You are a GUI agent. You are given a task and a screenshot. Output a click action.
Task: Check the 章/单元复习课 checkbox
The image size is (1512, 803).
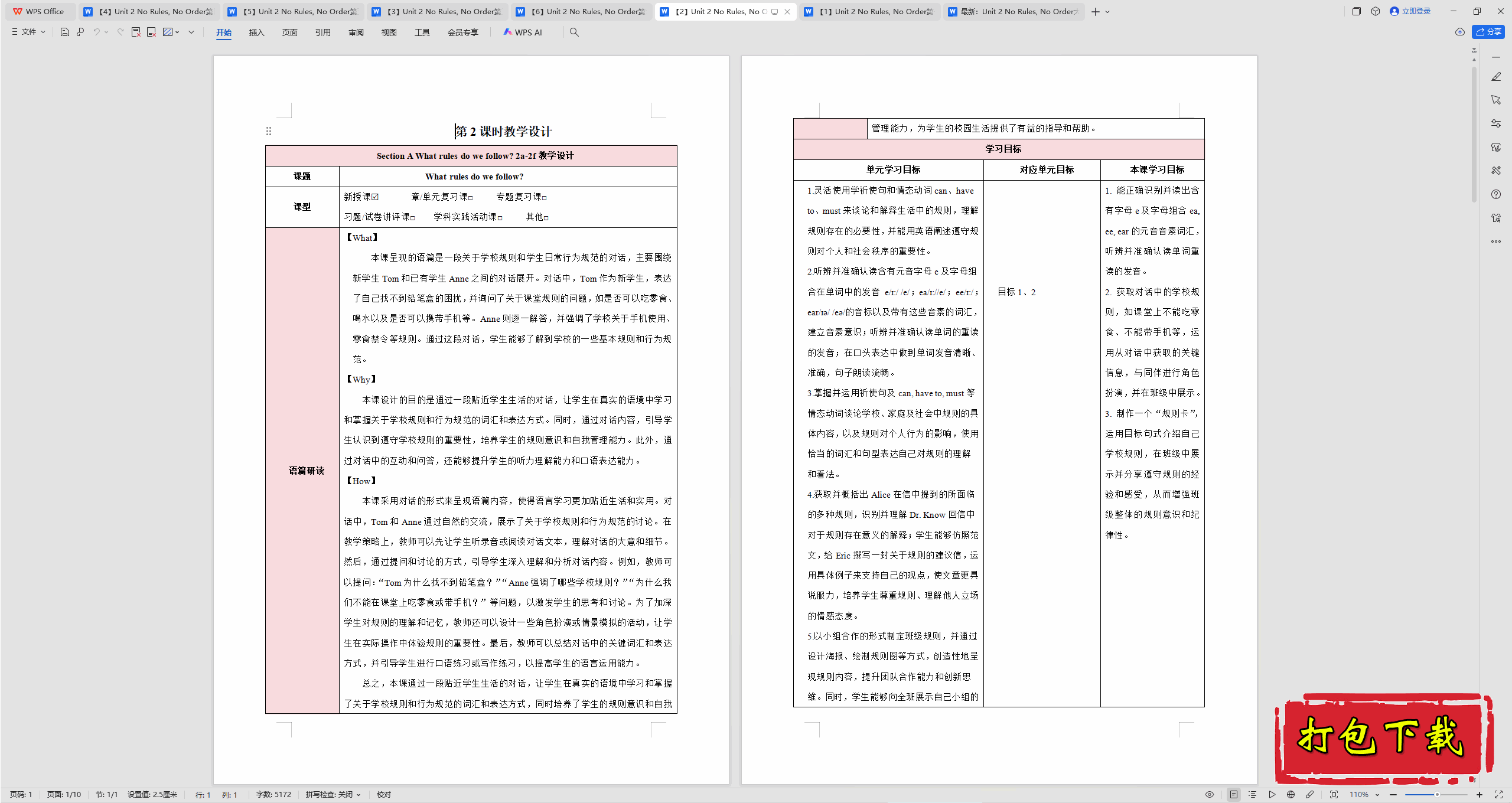(x=471, y=198)
